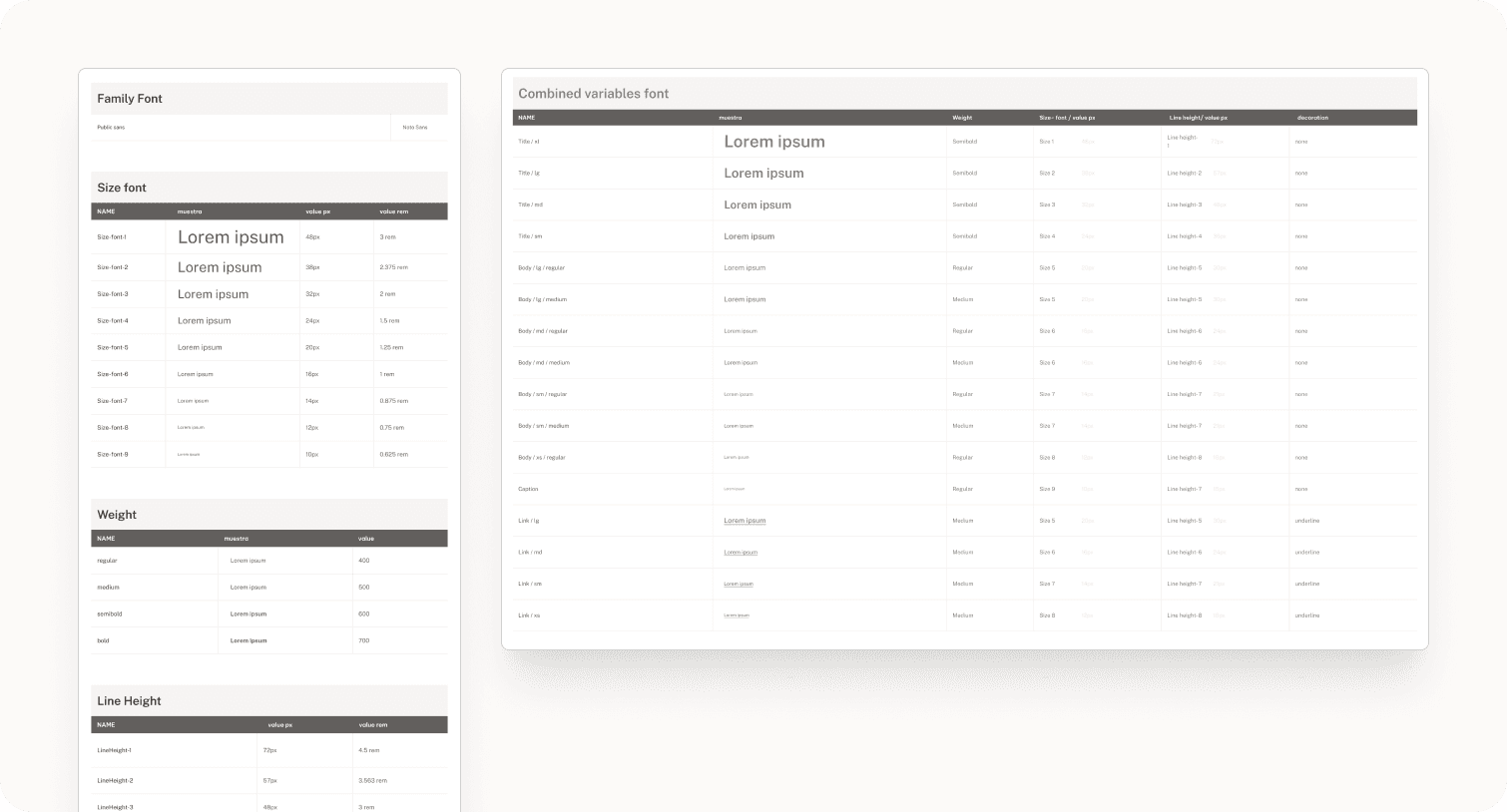This screenshot has width=1507, height=812.
Task: Click the 'Body / lg / medium' row name
Action: coord(542,299)
